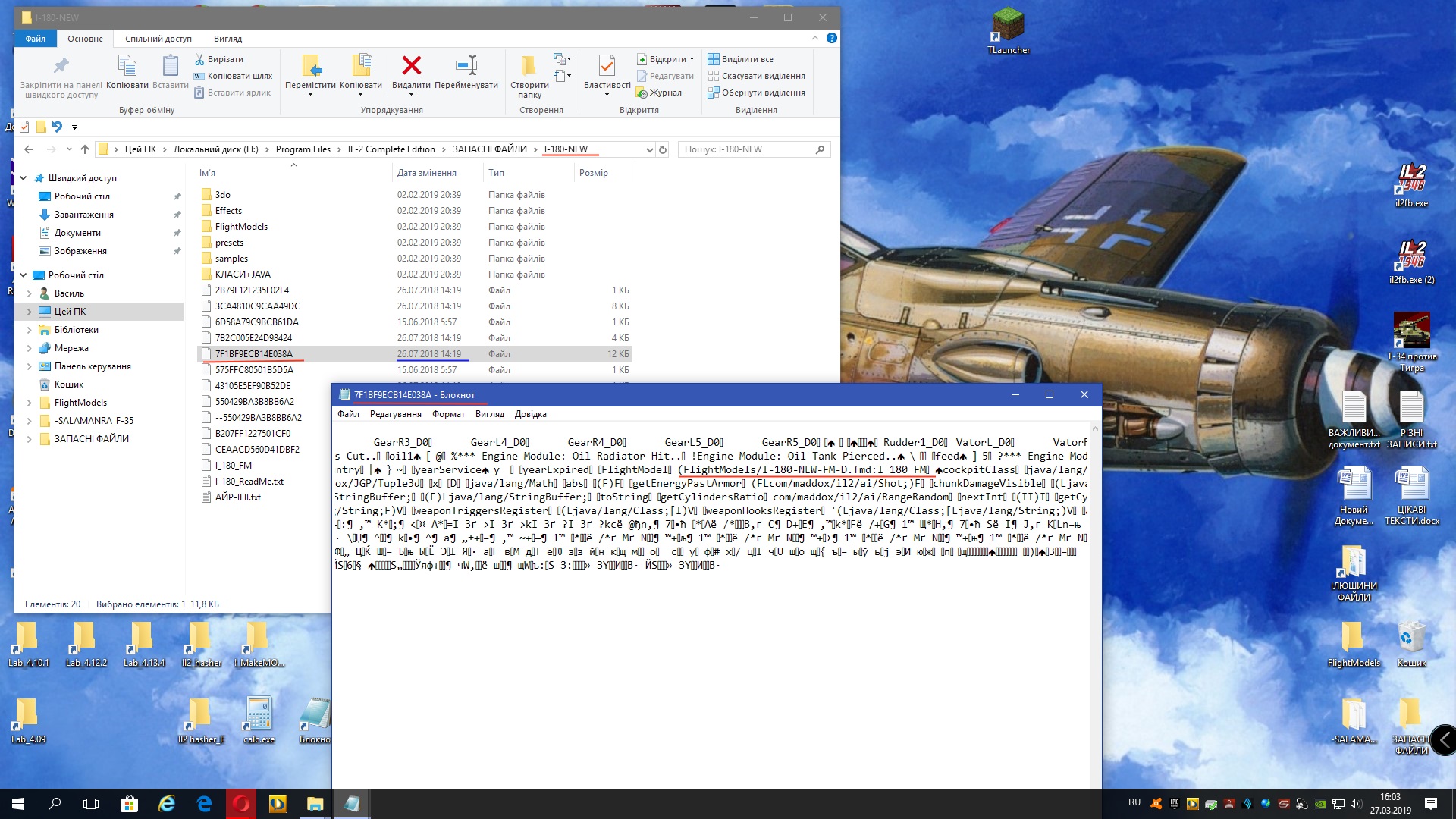Switch to the Спільний доступ tab
Screen dimensions: 1456x819
point(158,39)
